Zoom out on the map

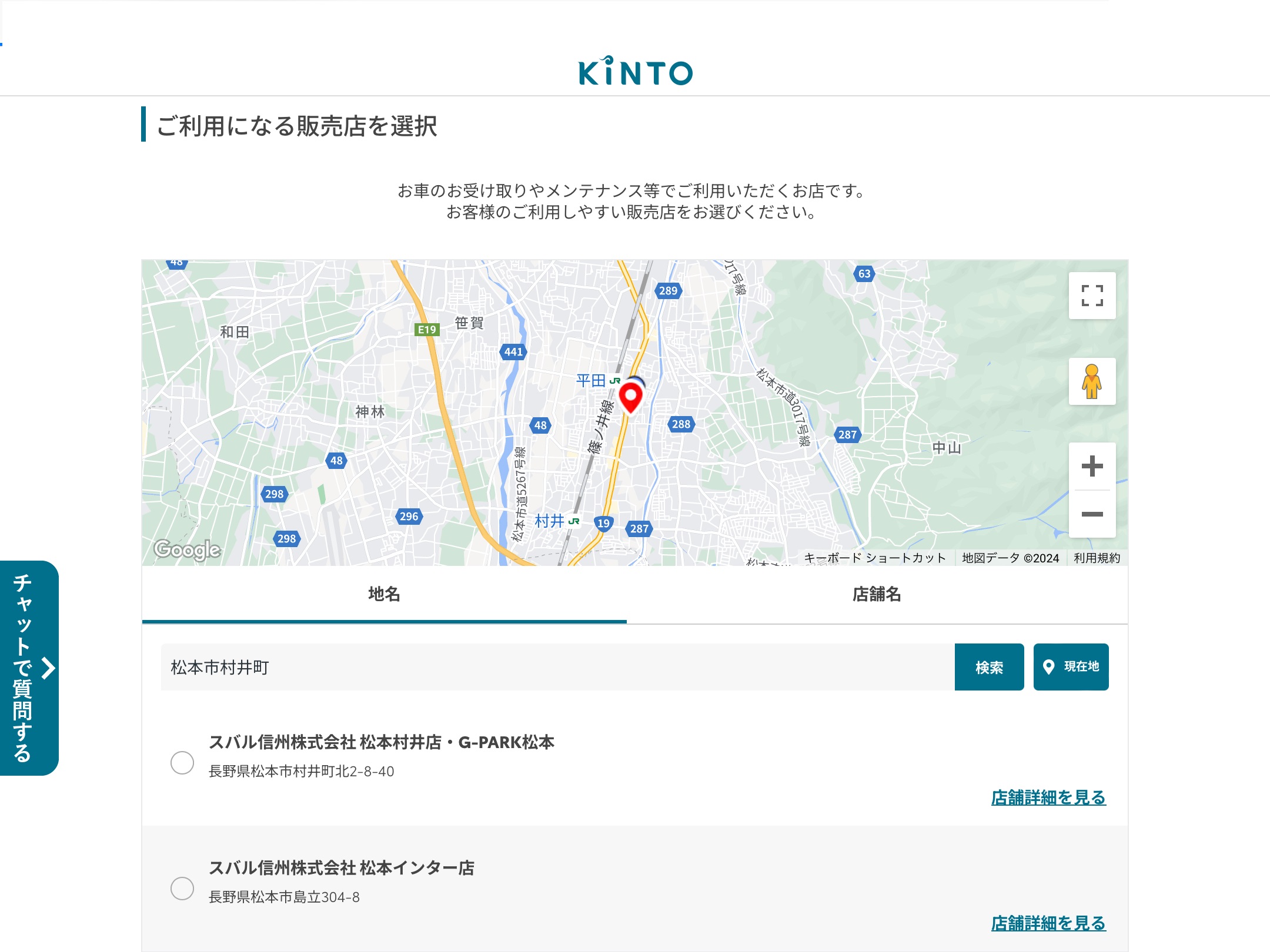[x=1092, y=514]
